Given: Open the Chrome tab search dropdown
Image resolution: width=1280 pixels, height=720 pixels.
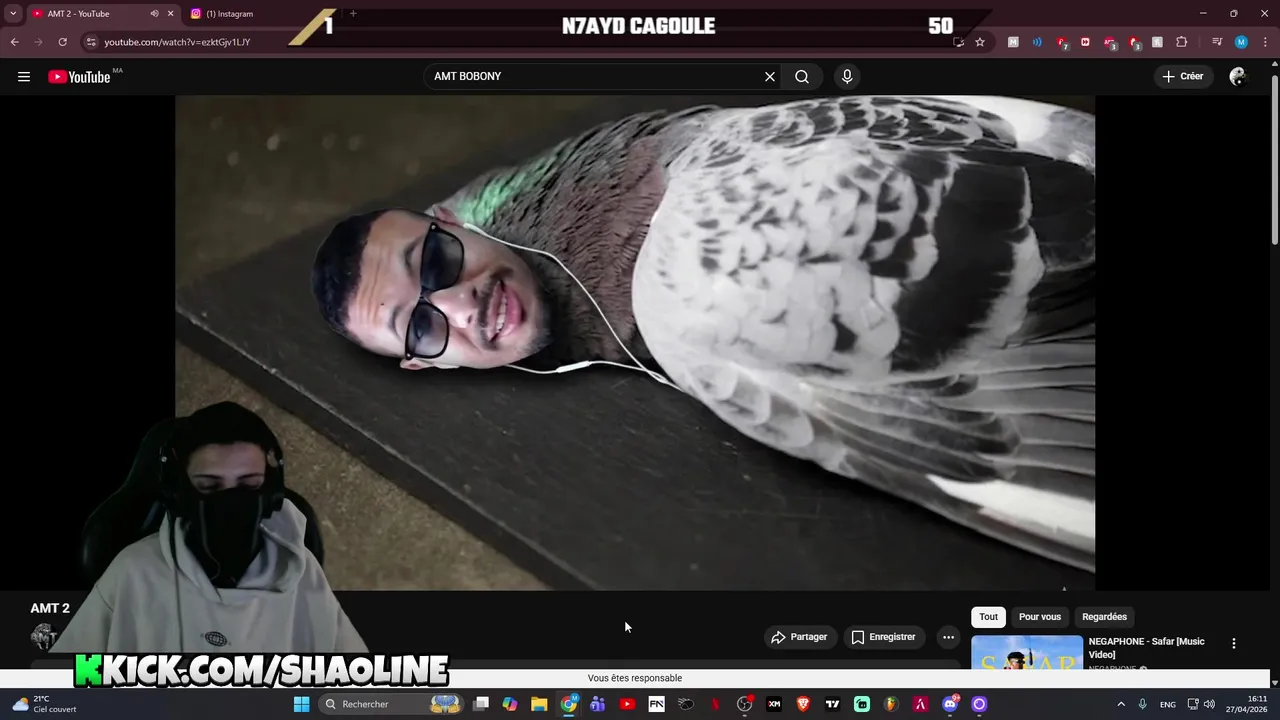Looking at the screenshot, I should pos(13,14).
